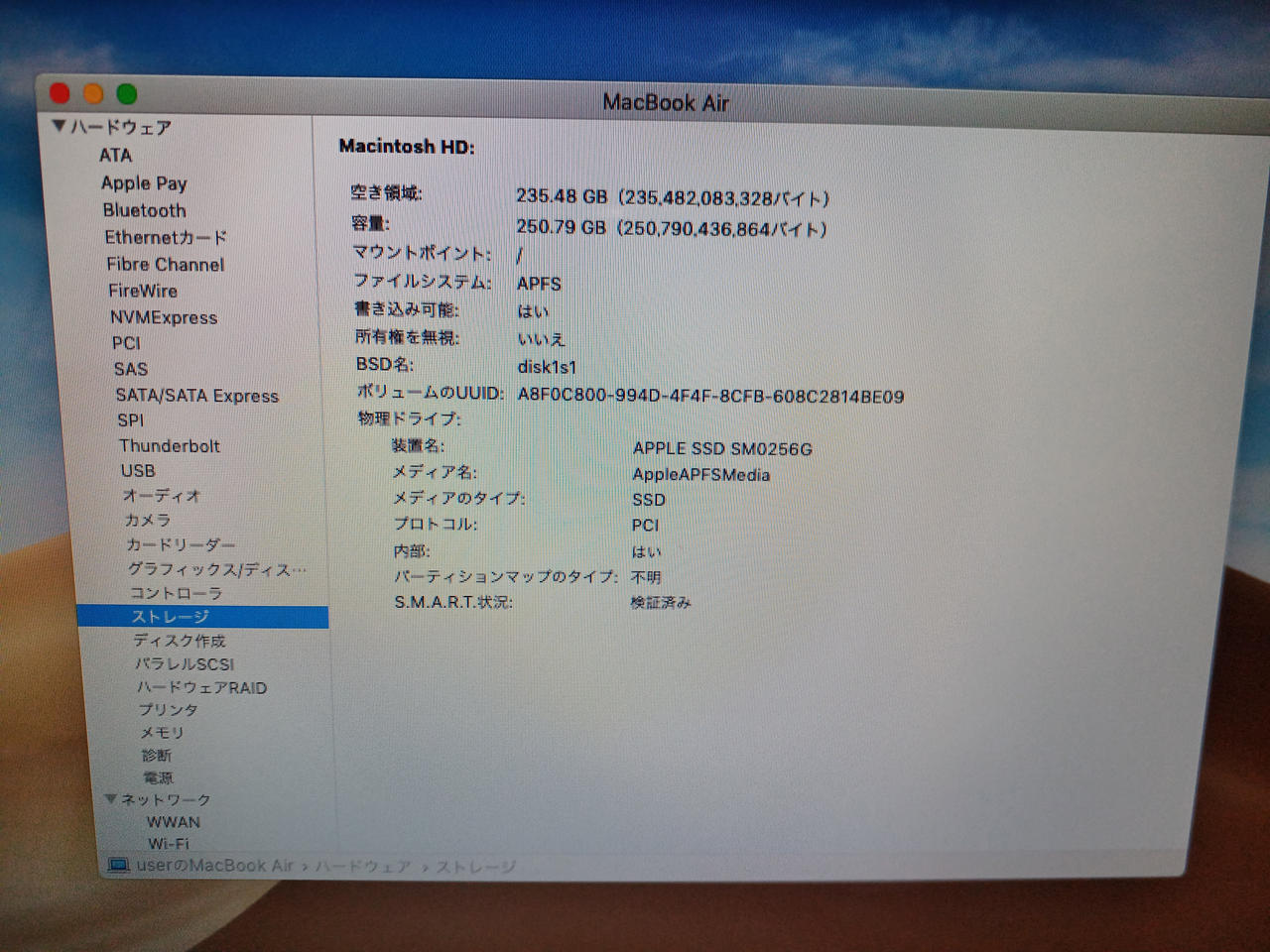Minimize the window with the yellow button
This screenshot has width=1270, height=952.
[93, 93]
